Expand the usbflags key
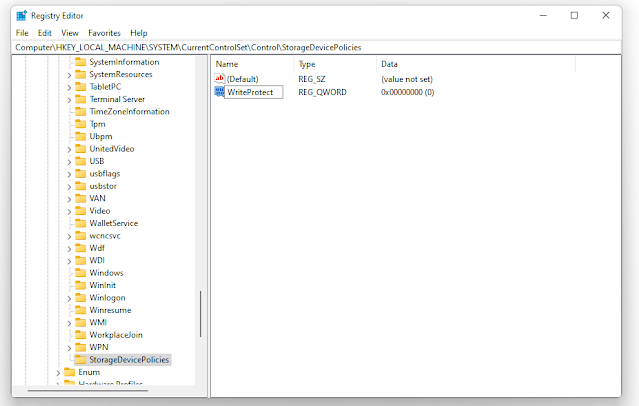The height and width of the screenshot is (406, 639). 69,174
